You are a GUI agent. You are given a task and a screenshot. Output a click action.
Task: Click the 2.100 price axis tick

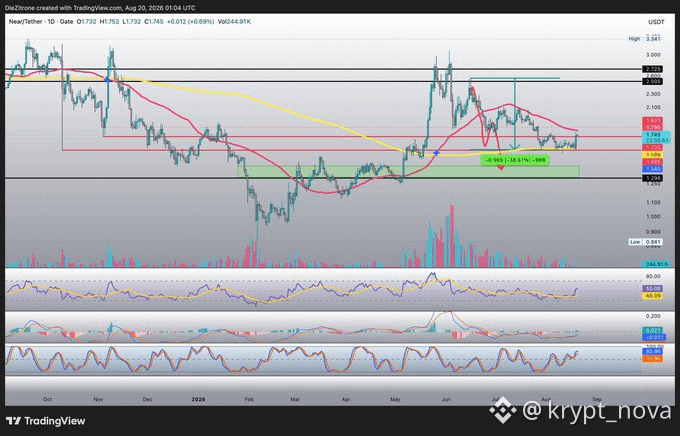653,108
